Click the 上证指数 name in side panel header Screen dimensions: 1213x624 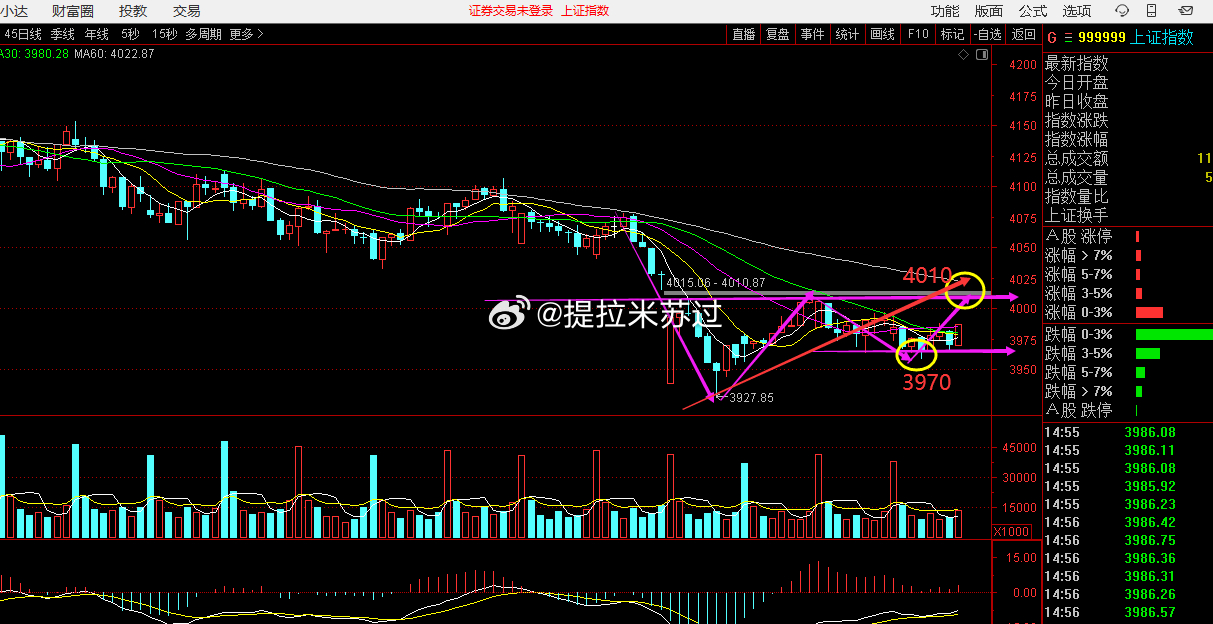1162,37
